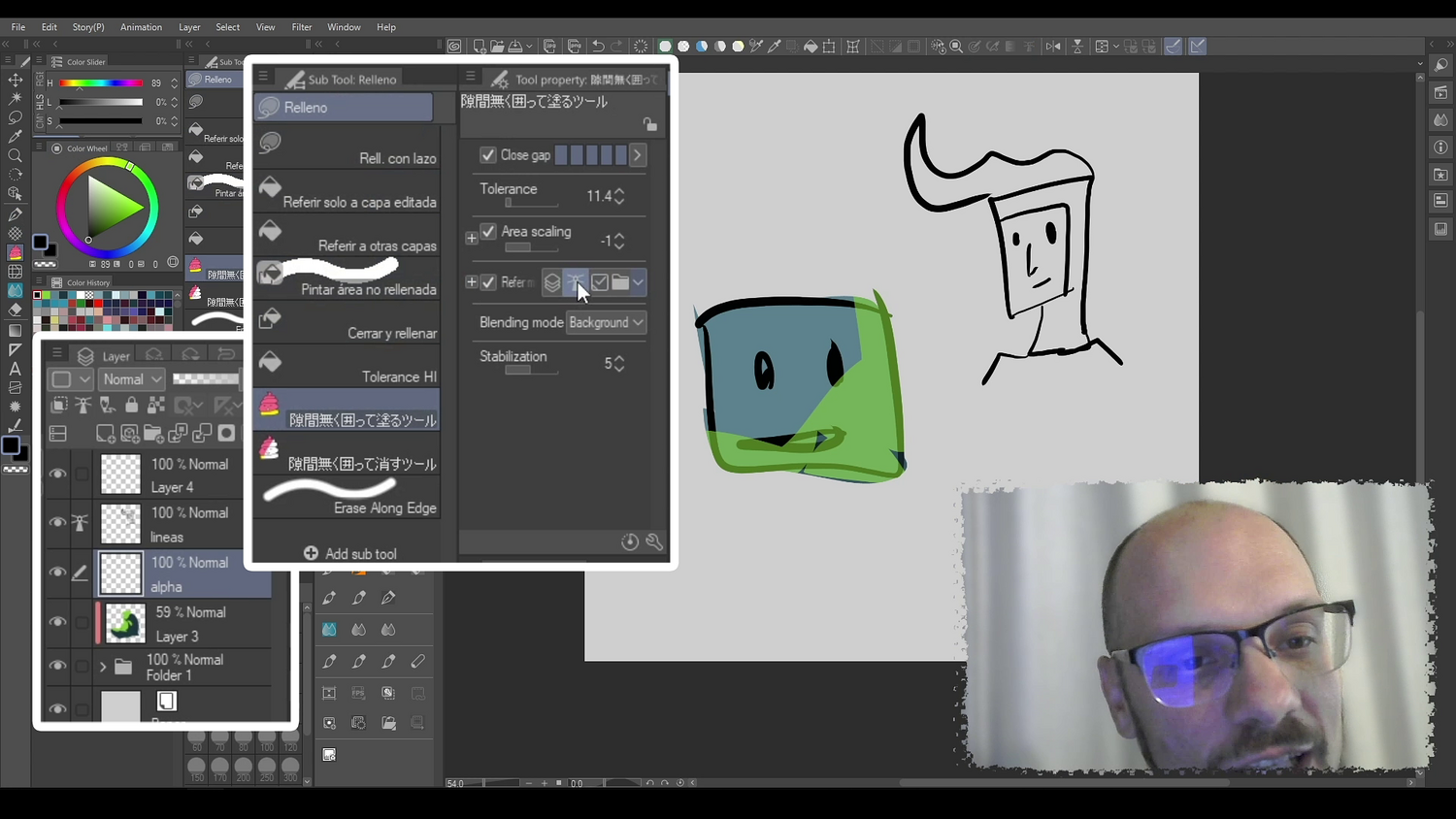
Task: Select the Blend water-drop tool
Action: (x=15, y=291)
